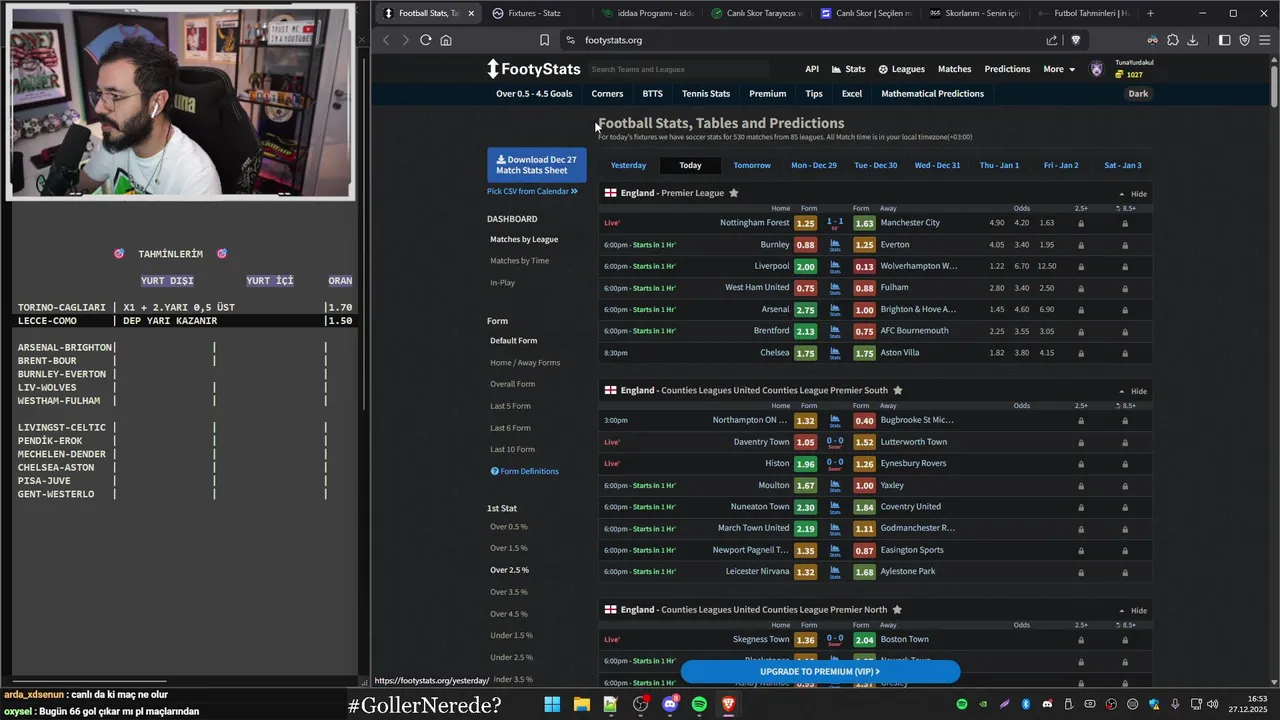Open the Brave Shields lion icon

click(1076, 40)
